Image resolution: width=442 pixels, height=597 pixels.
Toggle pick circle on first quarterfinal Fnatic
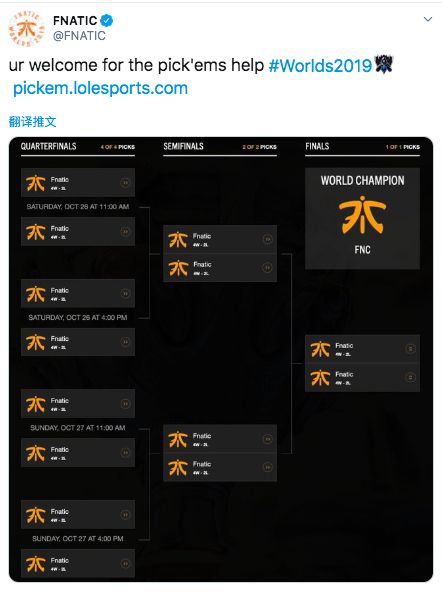pos(125,183)
